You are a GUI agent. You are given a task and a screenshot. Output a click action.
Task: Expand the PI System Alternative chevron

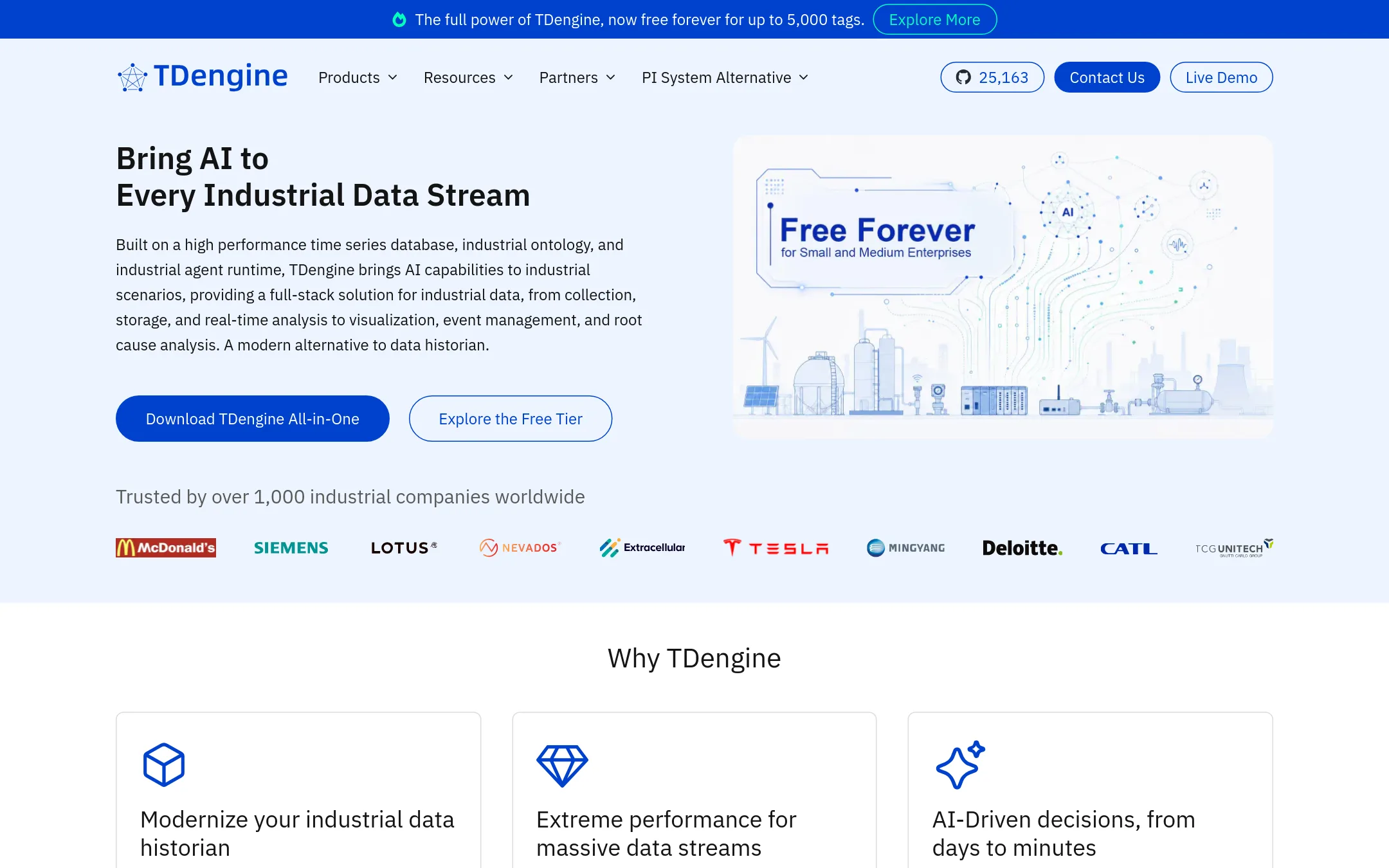pos(804,78)
